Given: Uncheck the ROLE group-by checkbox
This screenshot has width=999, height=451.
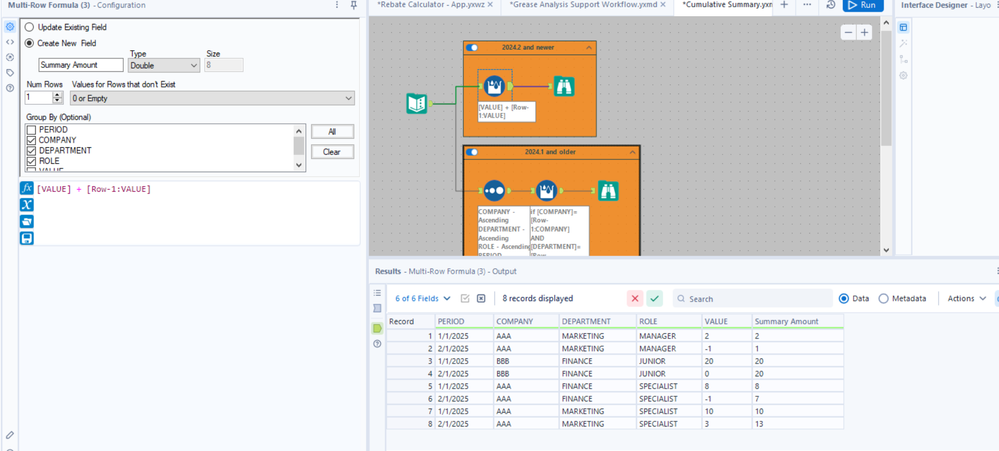Looking at the screenshot, I should (31, 161).
